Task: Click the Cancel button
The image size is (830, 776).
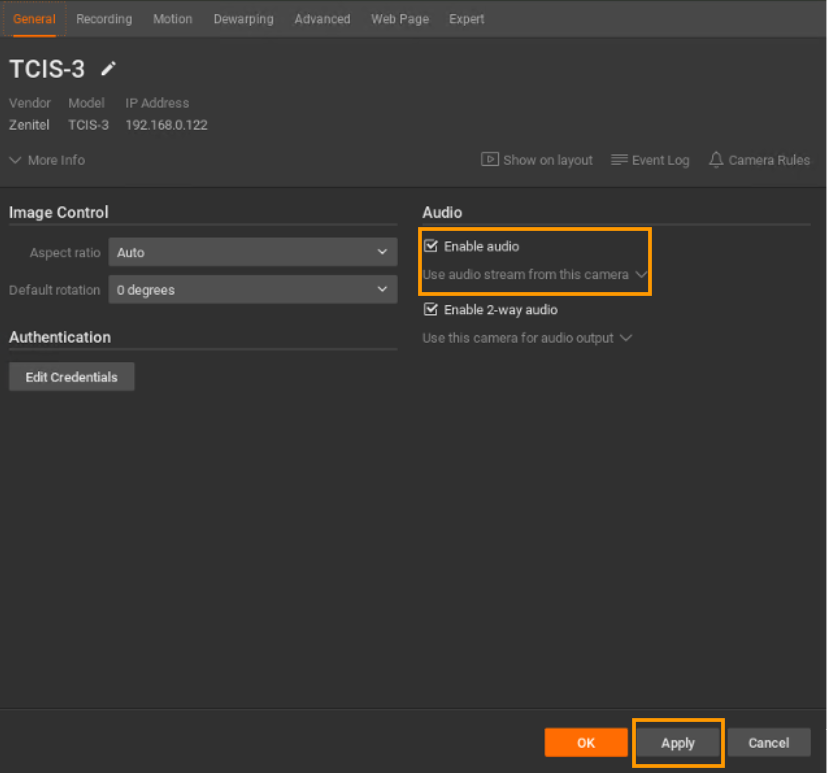Action: tap(769, 743)
